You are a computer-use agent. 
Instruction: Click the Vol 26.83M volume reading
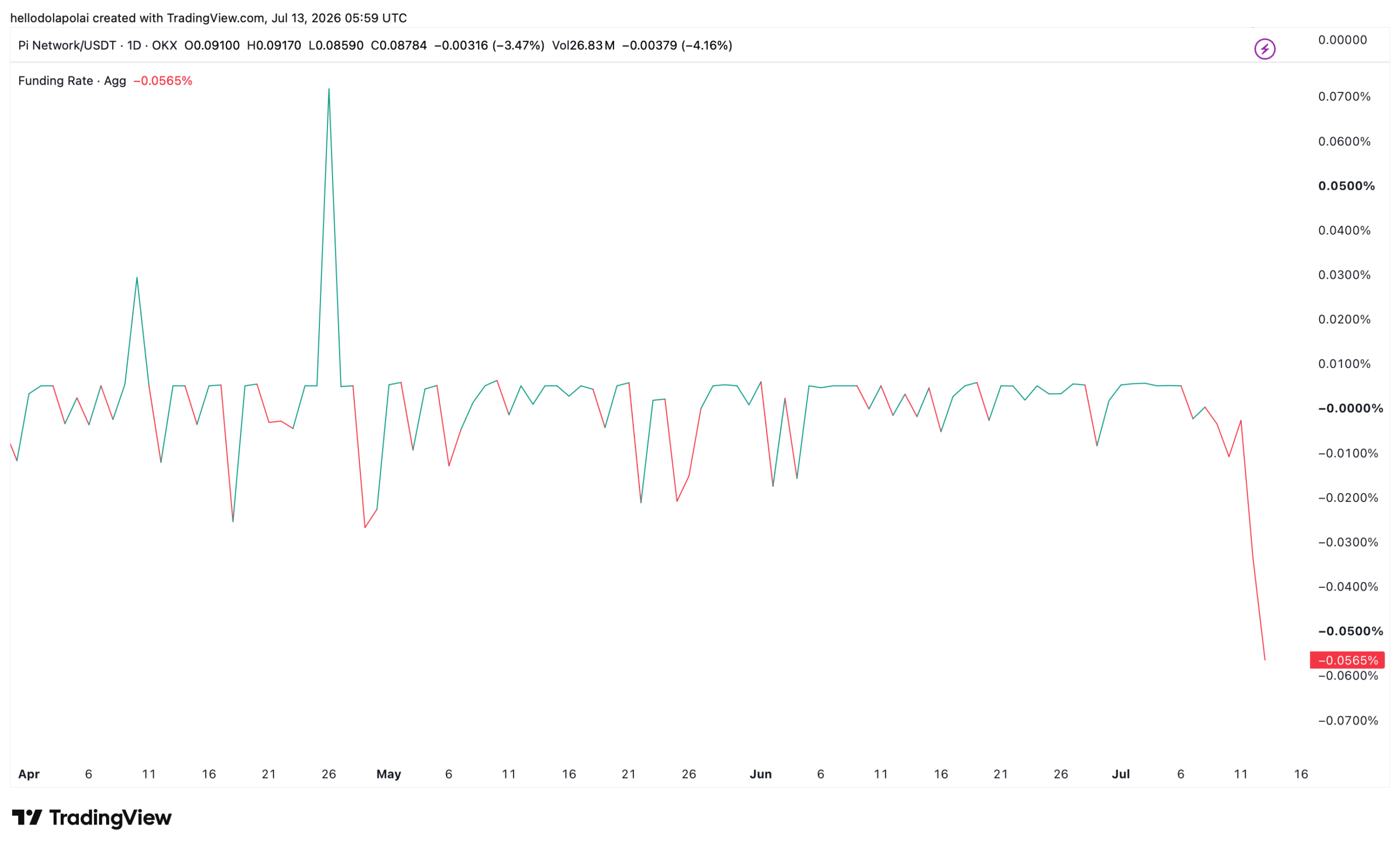click(x=583, y=45)
